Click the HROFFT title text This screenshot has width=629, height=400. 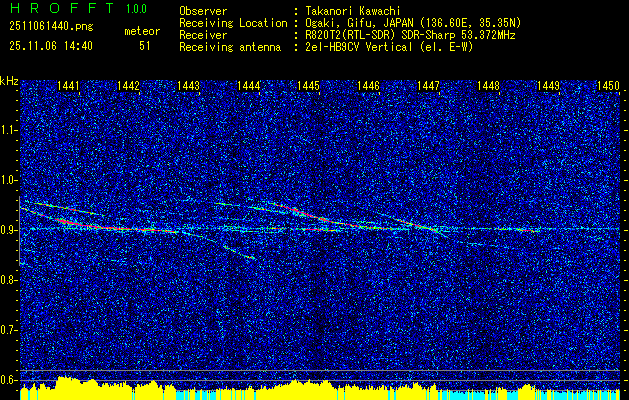pos(62,8)
